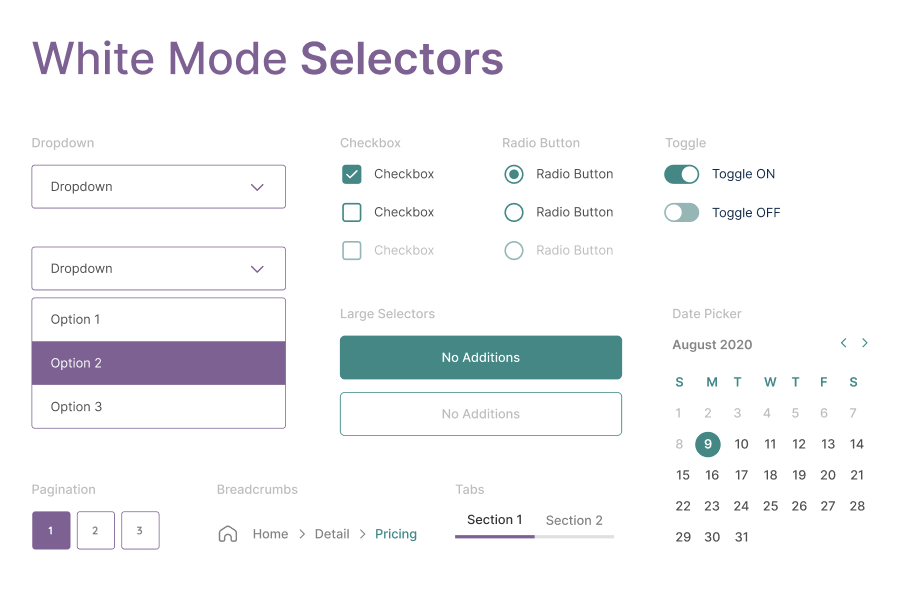Open the Pricing breadcrumb link
Screen dimensions: 902x608
(x=396, y=534)
